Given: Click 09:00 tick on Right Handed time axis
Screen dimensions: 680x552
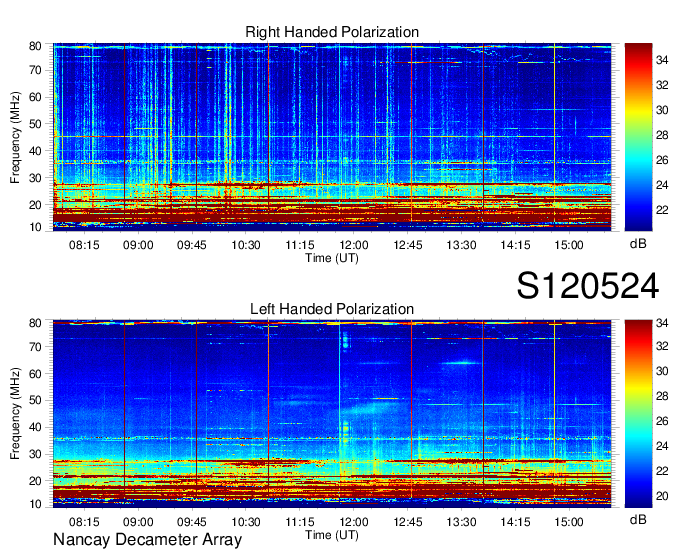Looking at the screenshot, I should point(138,245).
